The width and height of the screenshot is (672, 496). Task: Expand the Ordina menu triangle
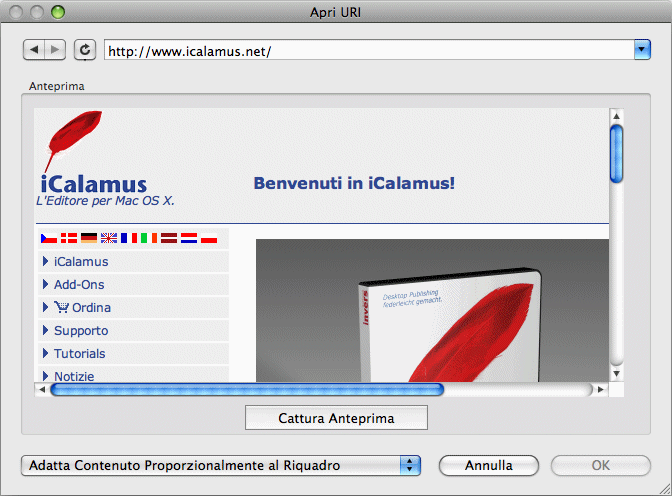click(x=45, y=307)
